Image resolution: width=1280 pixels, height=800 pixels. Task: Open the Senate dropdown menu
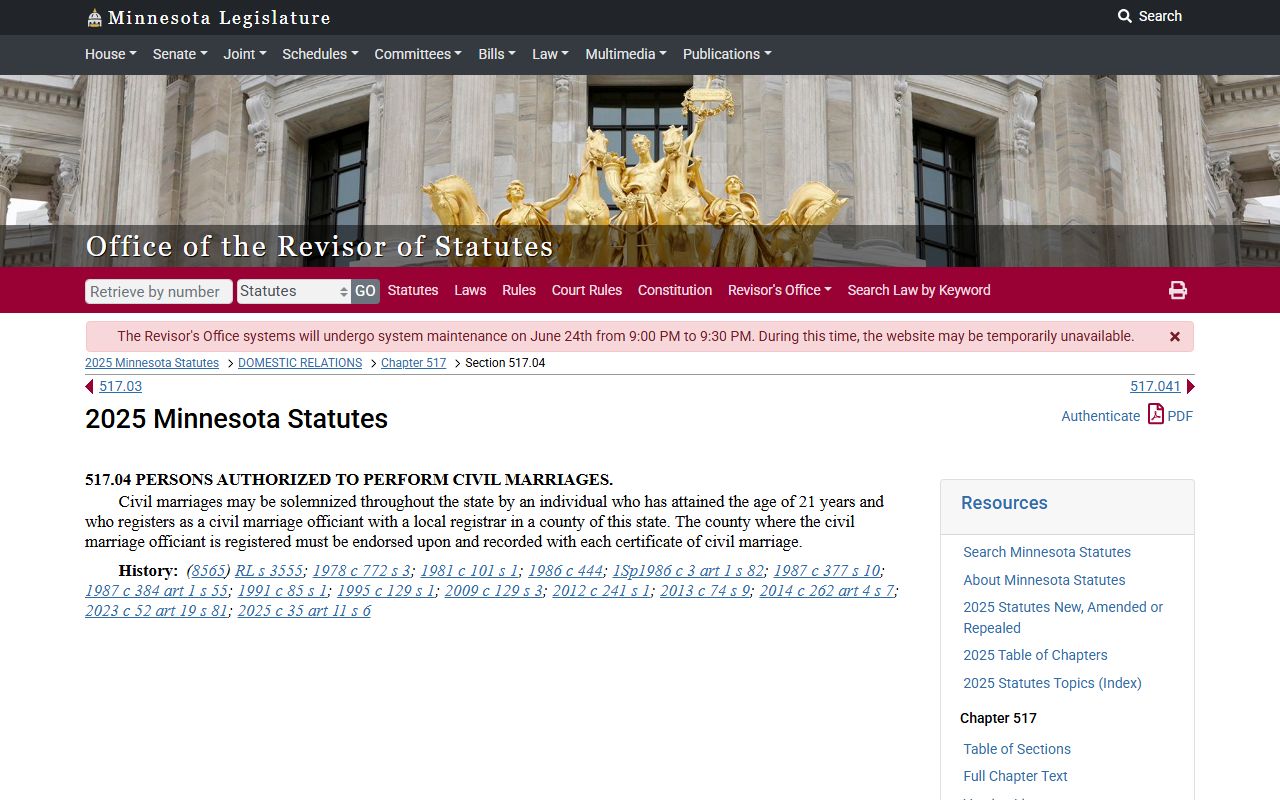[179, 54]
